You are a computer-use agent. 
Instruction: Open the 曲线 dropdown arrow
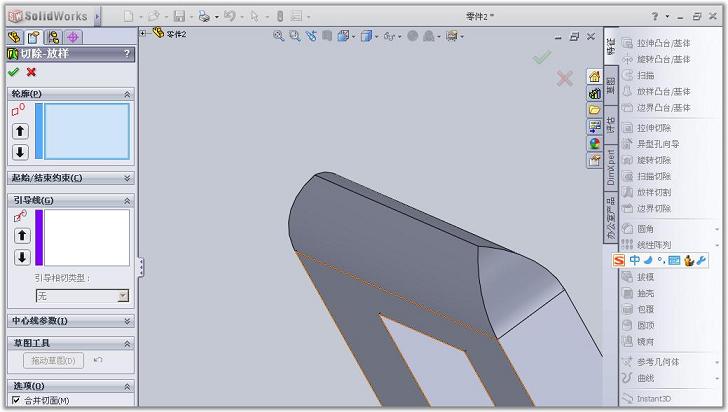[x=717, y=379]
